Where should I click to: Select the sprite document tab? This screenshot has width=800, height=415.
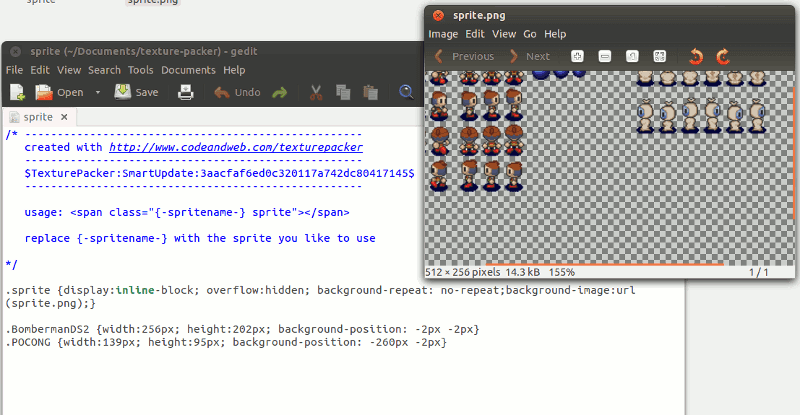click(38, 117)
